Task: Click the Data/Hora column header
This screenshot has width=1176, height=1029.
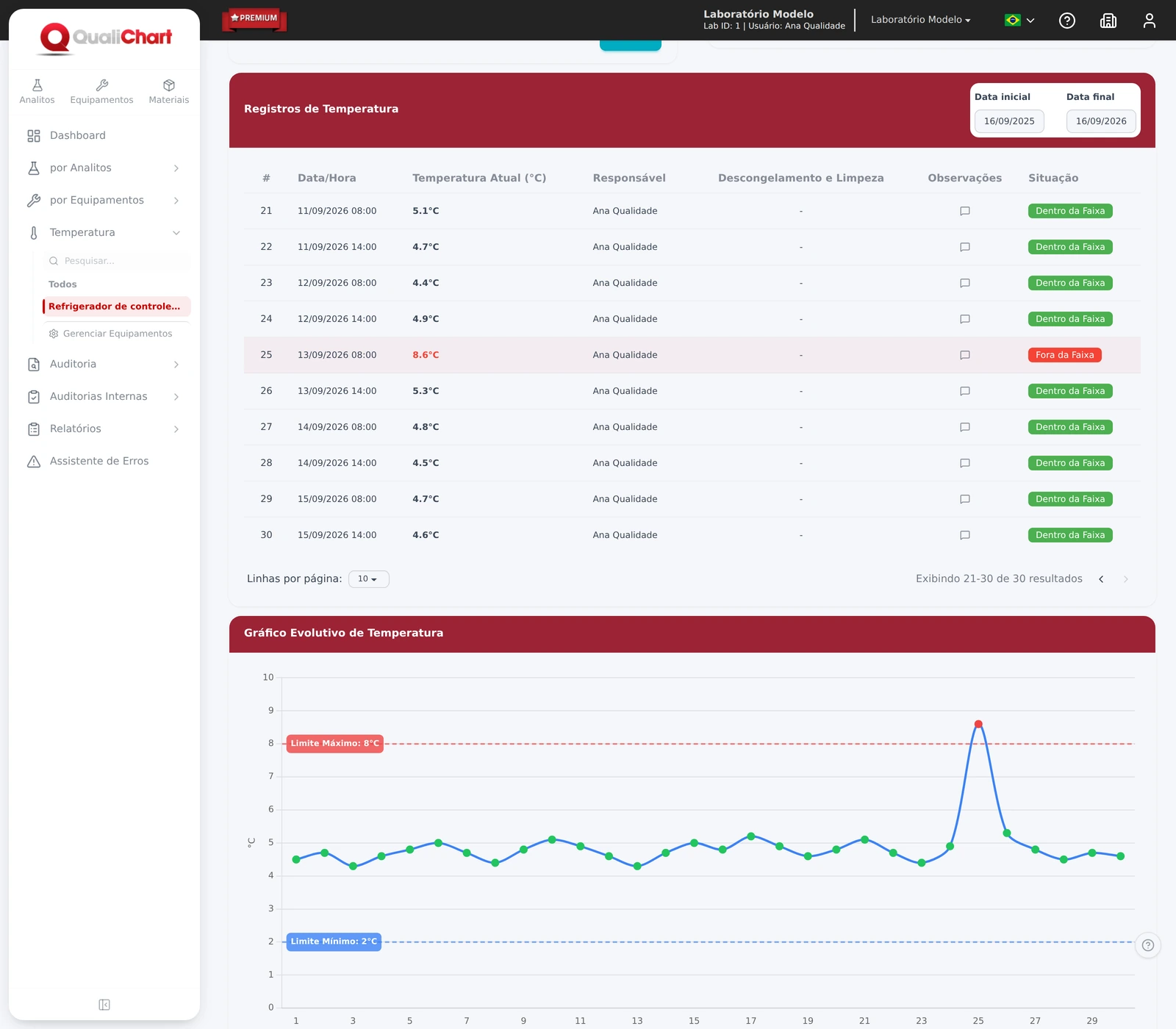Action: [327, 178]
